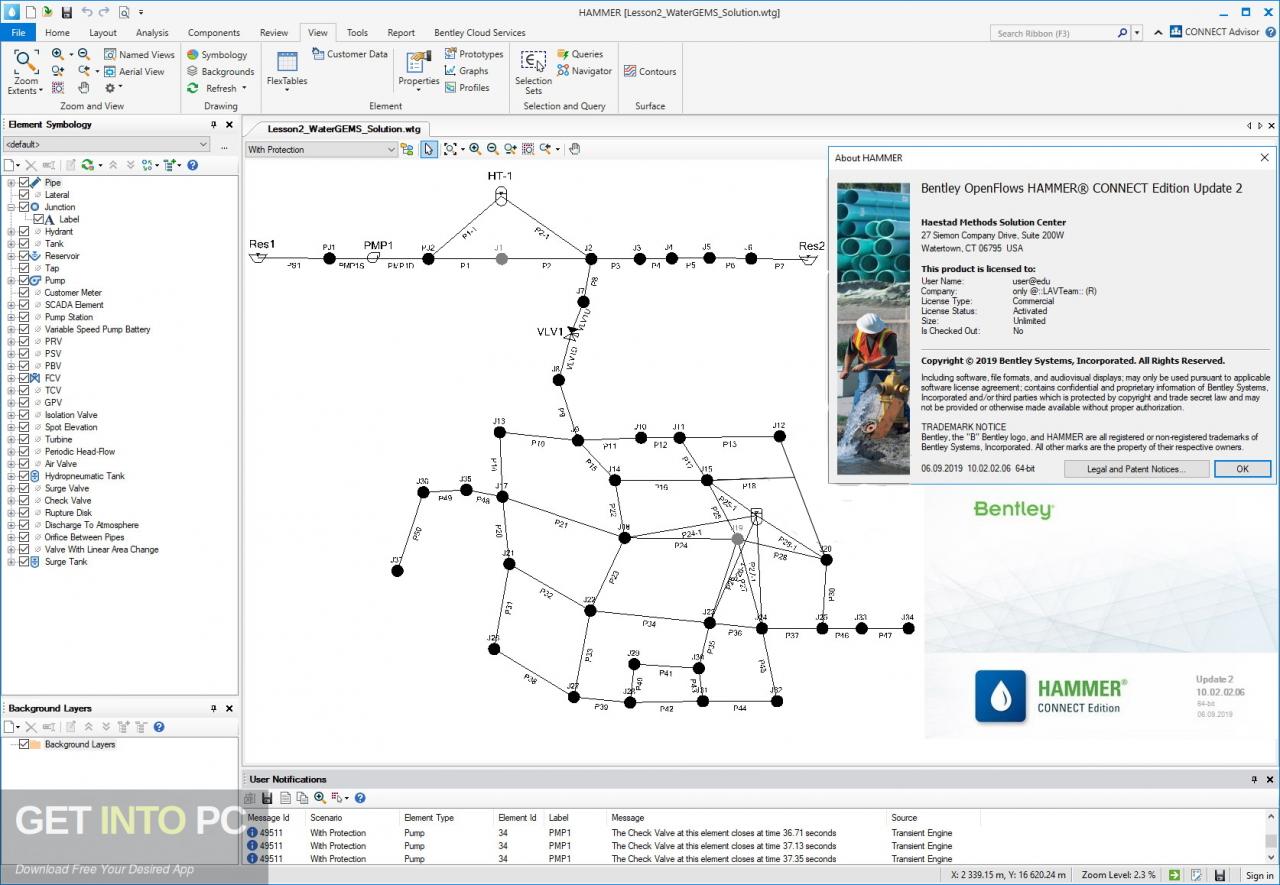Click the Sign in button
The image size is (1280, 885).
coord(1259,875)
